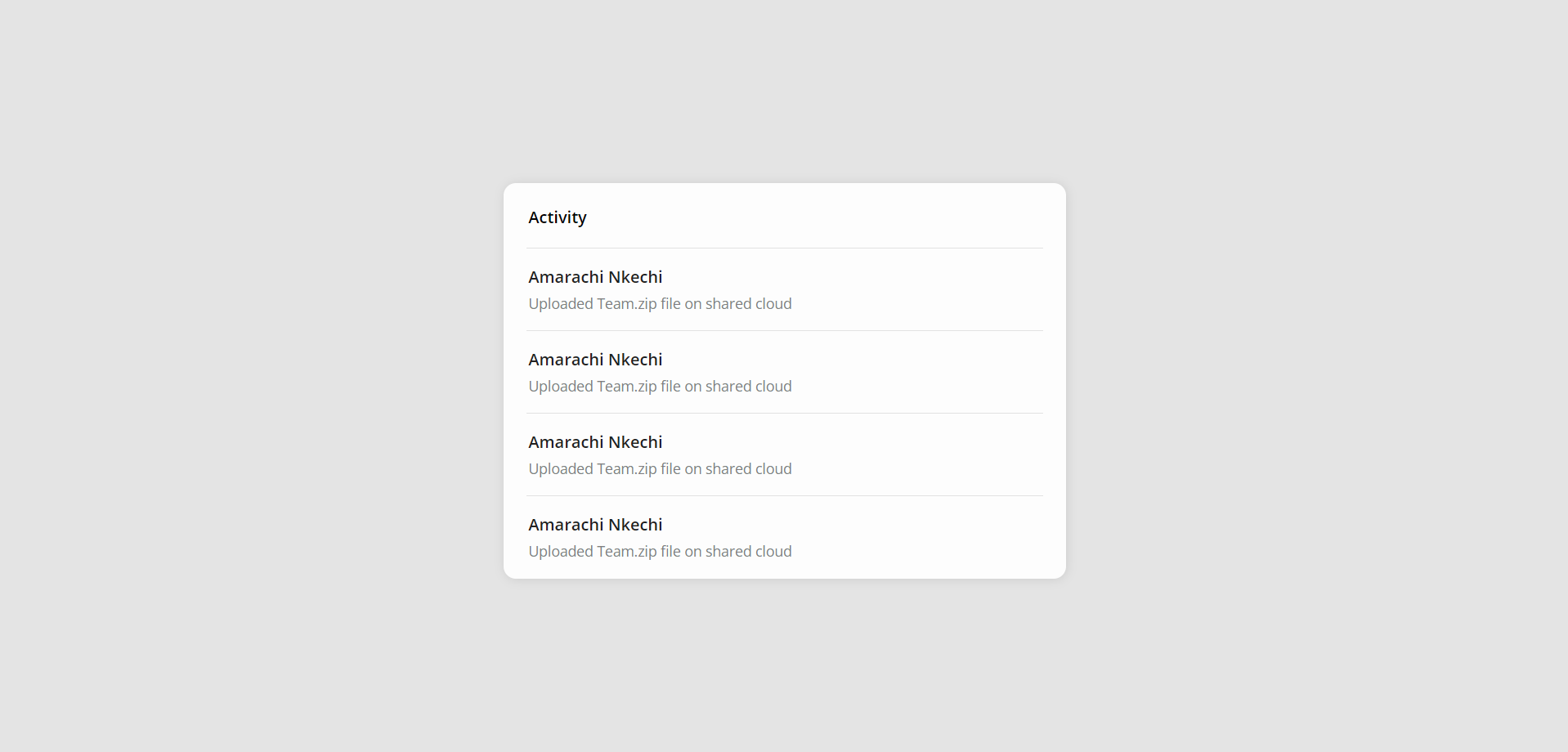Click 'shared cloud' in the third entry
This screenshot has height=752, width=1568.
coord(749,469)
